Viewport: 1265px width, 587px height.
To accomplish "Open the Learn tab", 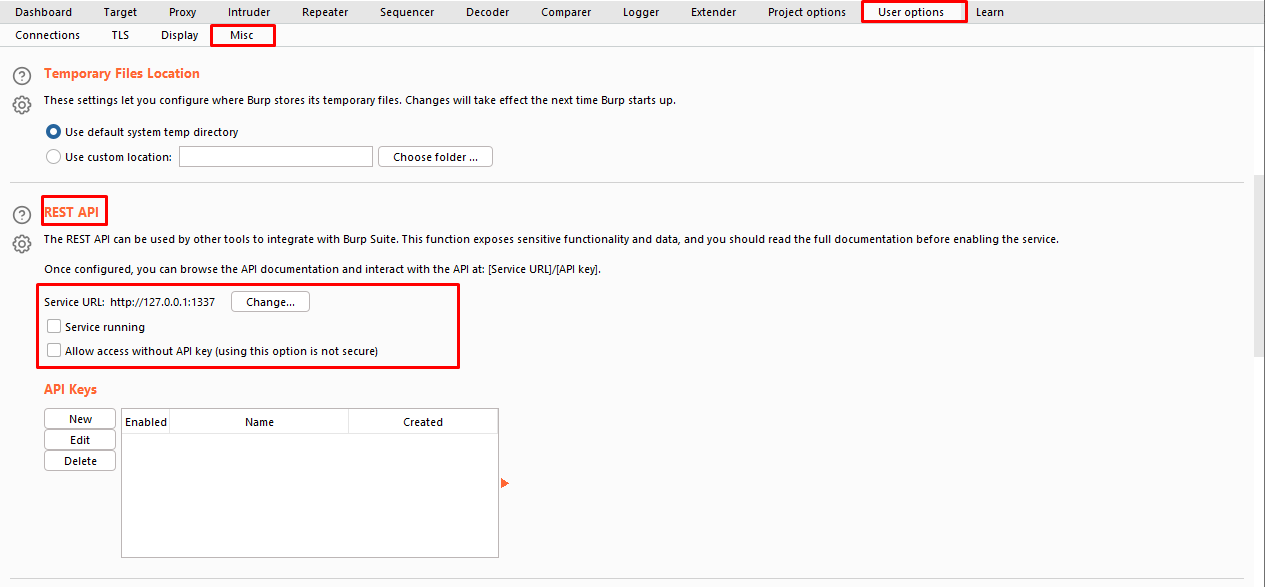I will pos(990,12).
